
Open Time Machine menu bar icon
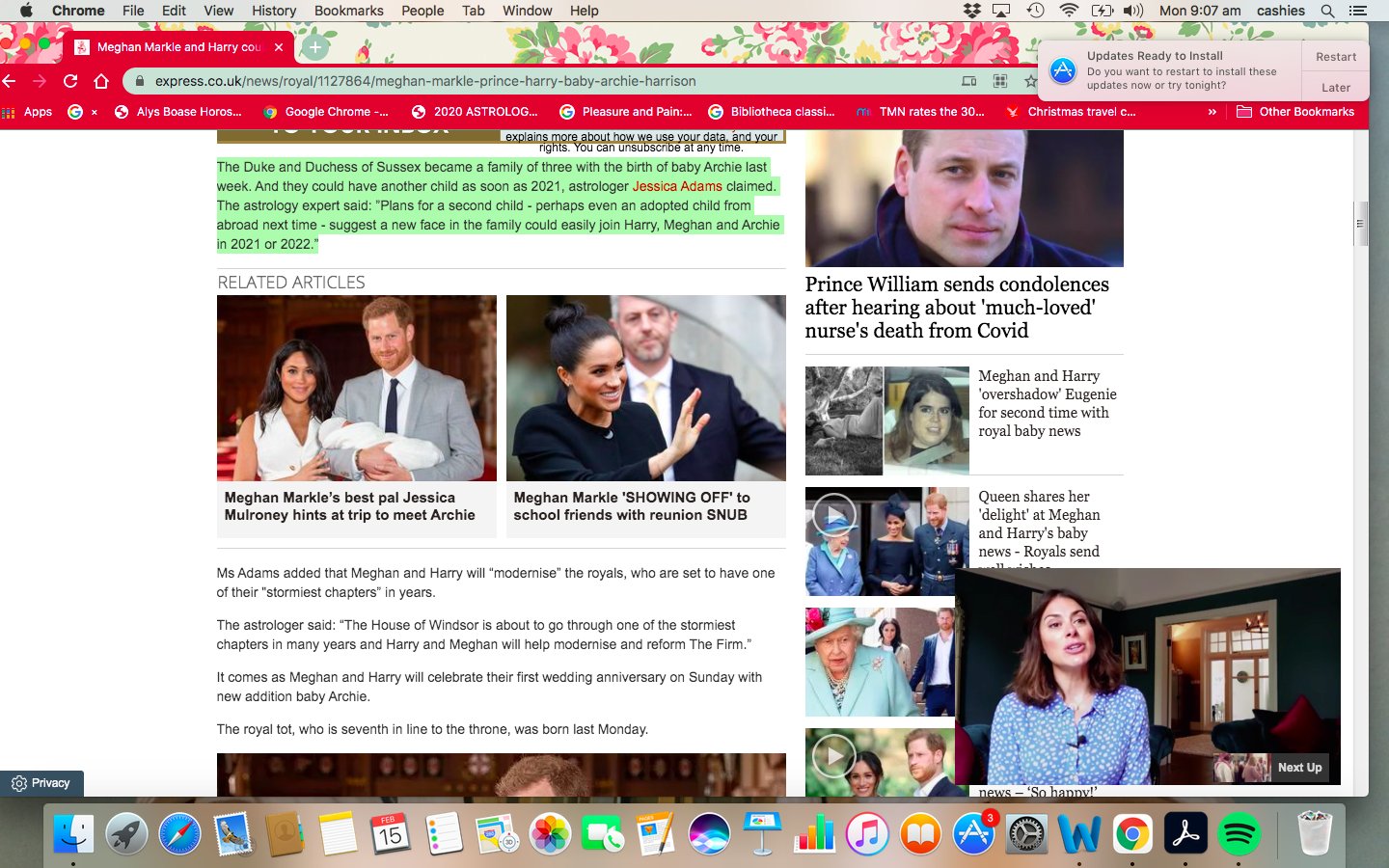click(1035, 11)
